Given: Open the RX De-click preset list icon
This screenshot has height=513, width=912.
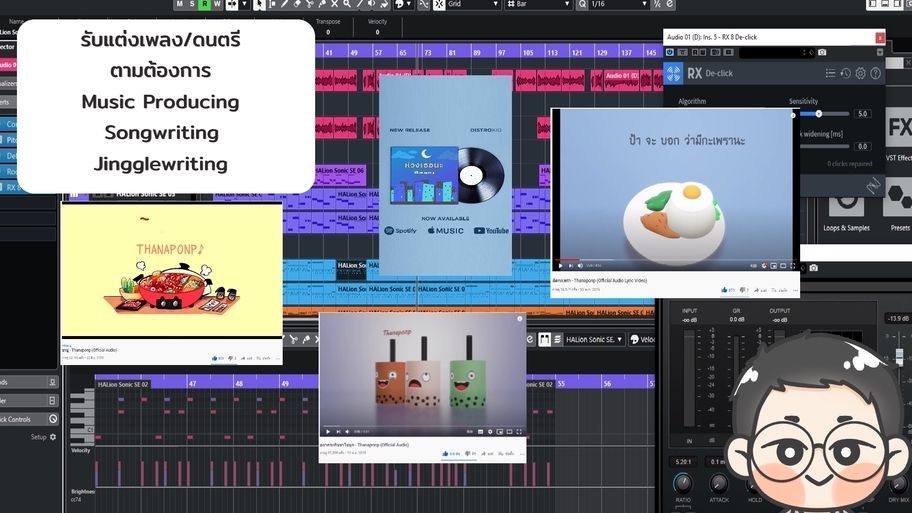Looking at the screenshot, I should click(x=830, y=73).
